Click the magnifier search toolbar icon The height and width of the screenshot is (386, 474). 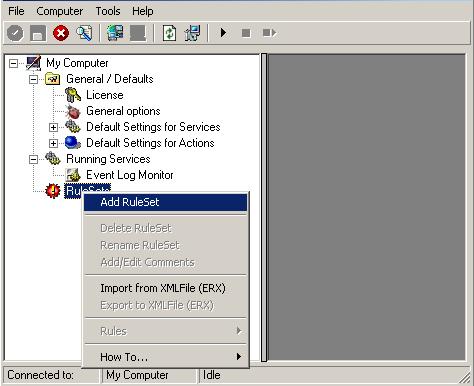pyautogui.click(x=84, y=33)
